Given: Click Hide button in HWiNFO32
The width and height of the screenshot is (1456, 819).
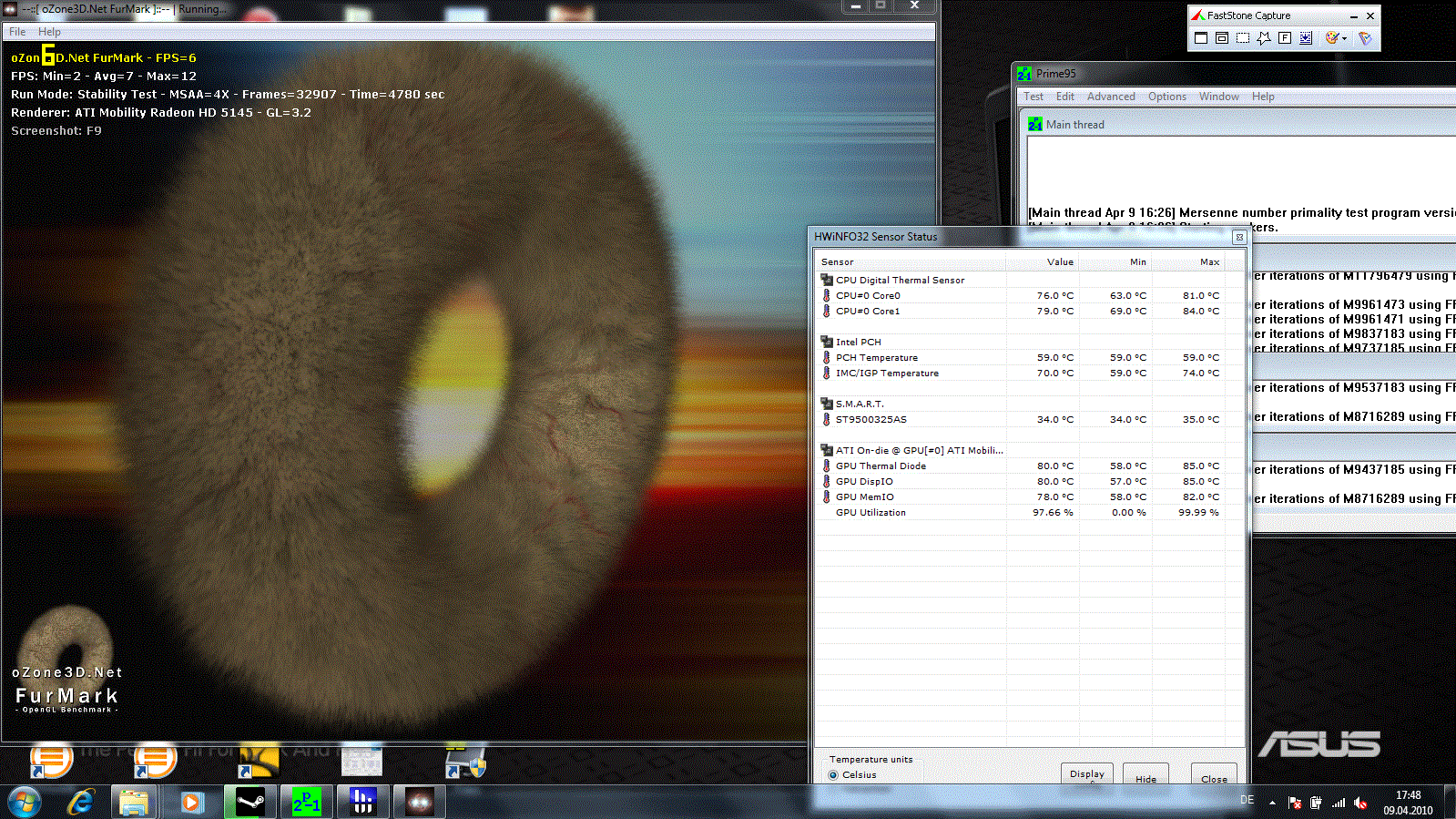Looking at the screenshot, I should click(1145, 775).
